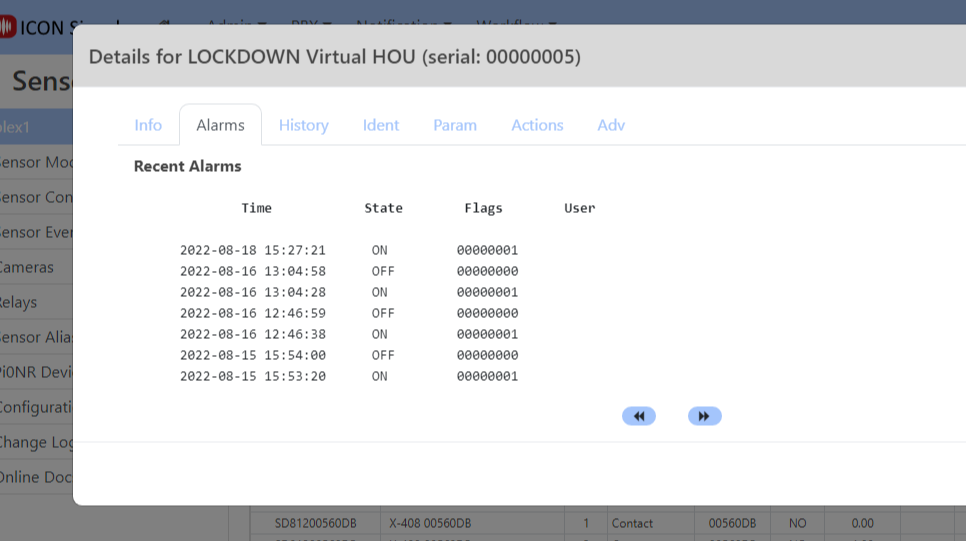Screen dimensions: 966x541
Task: Switch to the Ident tab
Action: pyautogui.click(x=381, y=125)
